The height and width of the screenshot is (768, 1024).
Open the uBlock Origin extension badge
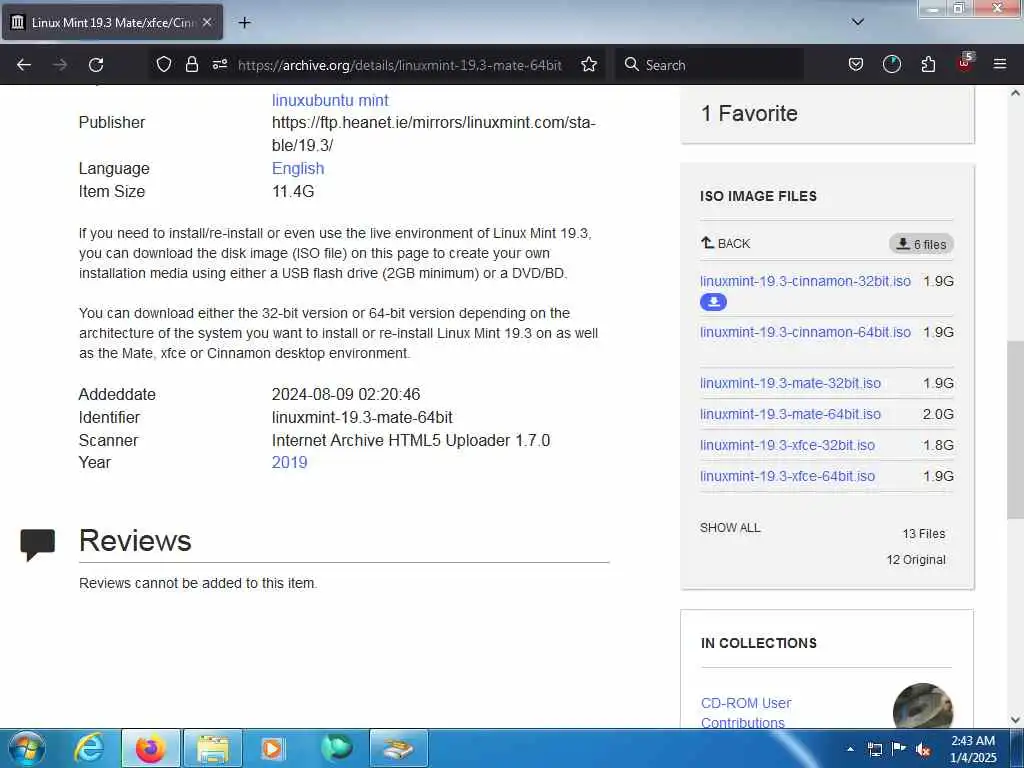pyautogui.click(x=965, y=63)
